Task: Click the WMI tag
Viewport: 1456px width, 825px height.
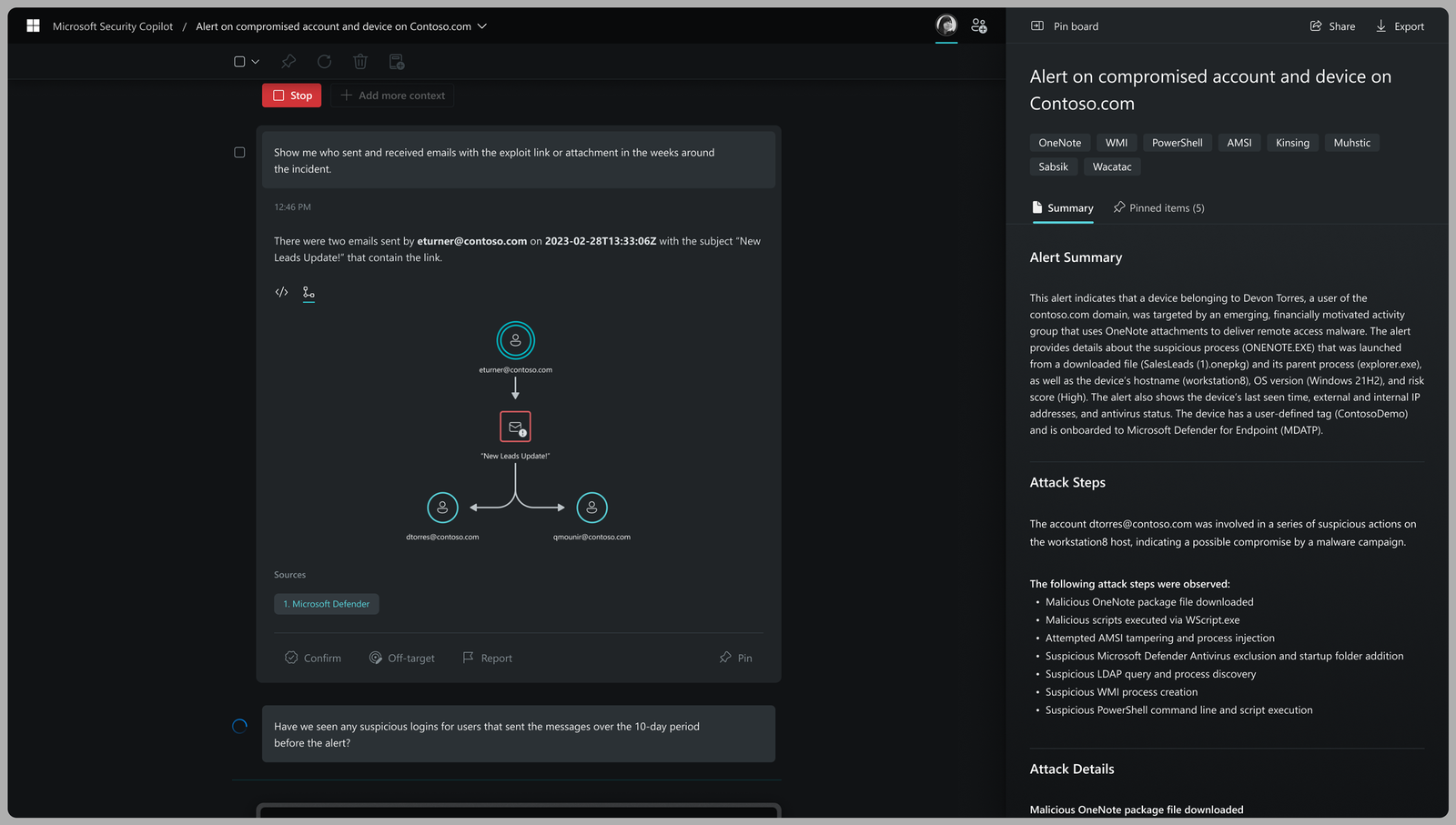Action: coord(1117,143)
